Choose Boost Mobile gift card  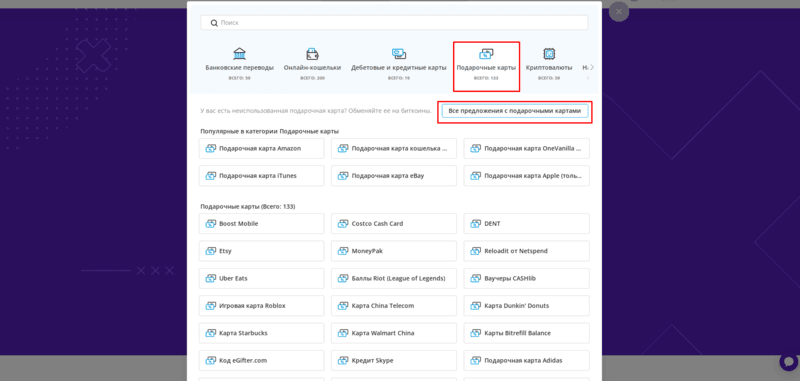point(261,223)
